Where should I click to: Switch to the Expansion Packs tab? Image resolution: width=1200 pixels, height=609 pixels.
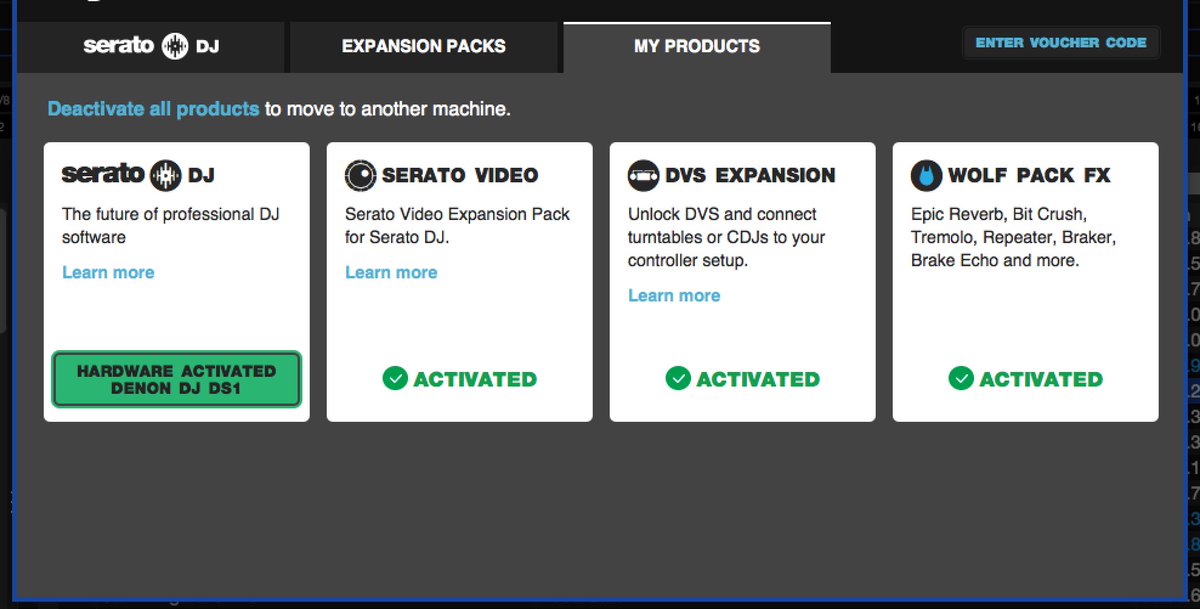pyautogui.click(x=424, y=46)
